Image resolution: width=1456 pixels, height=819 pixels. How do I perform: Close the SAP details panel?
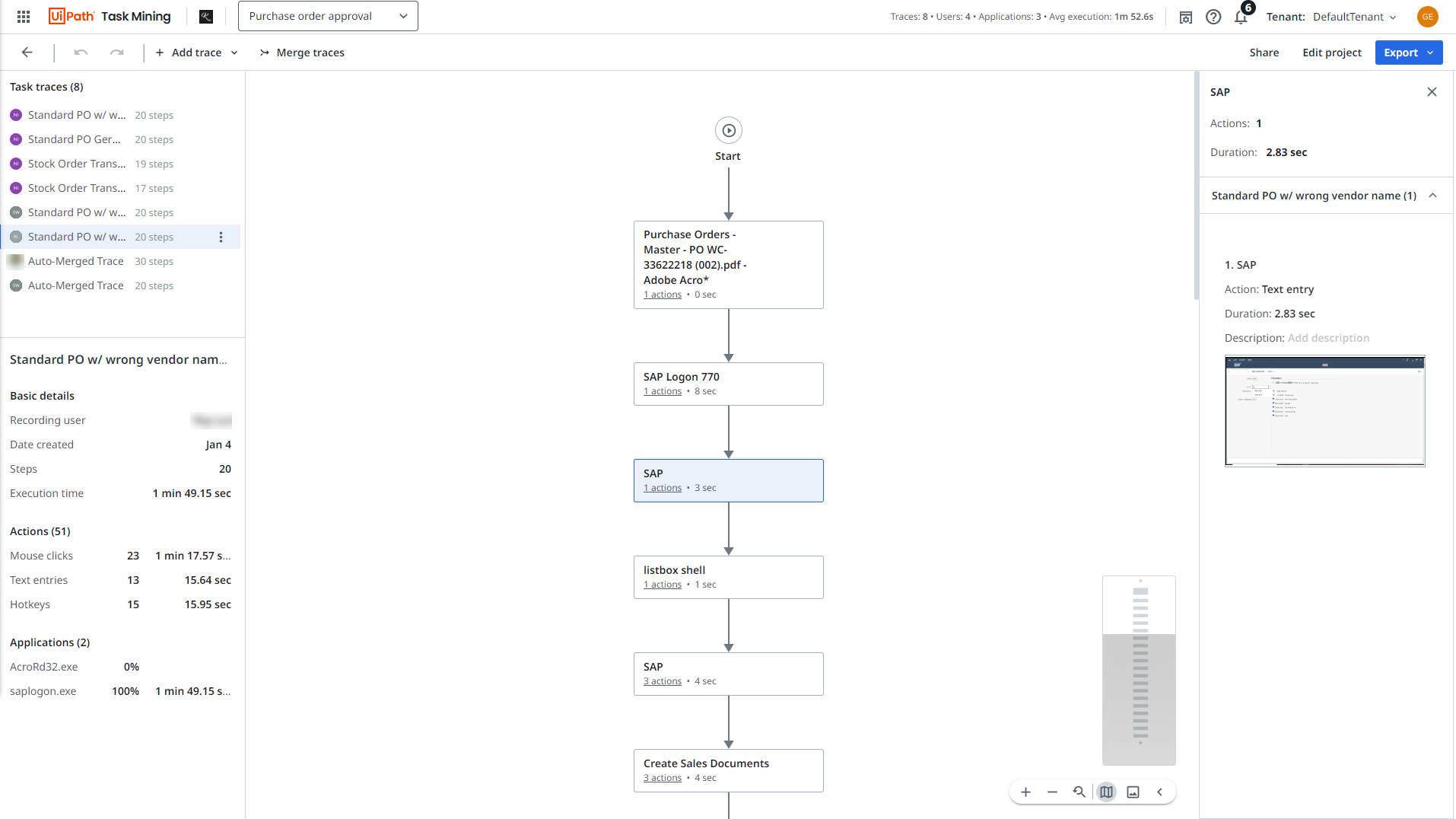pos(1432,92)
